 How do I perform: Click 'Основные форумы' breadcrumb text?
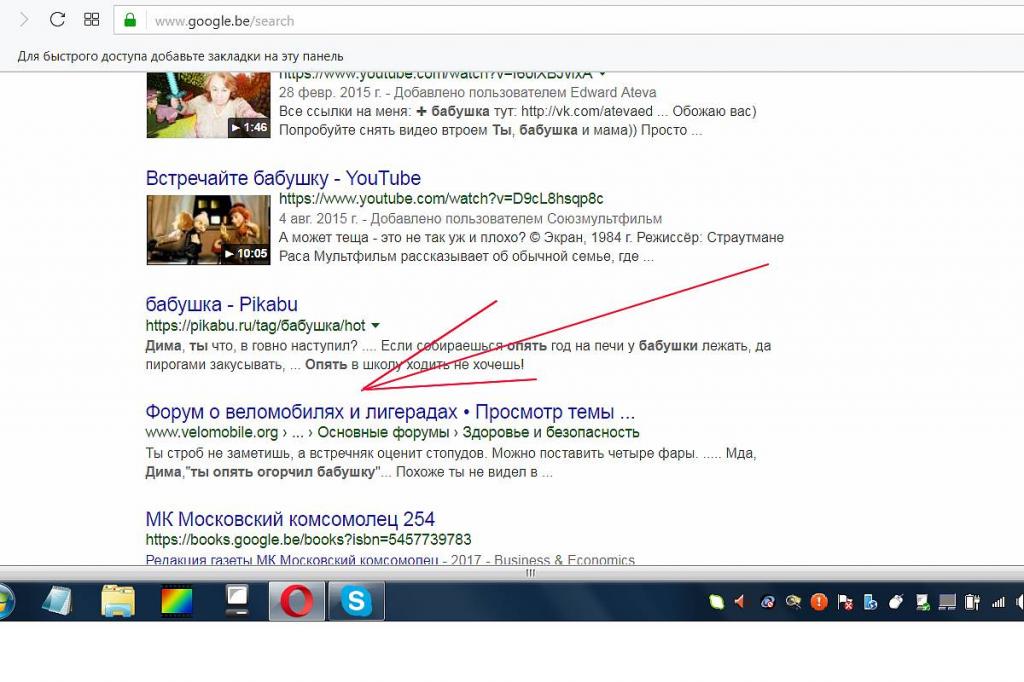(383, 432)
